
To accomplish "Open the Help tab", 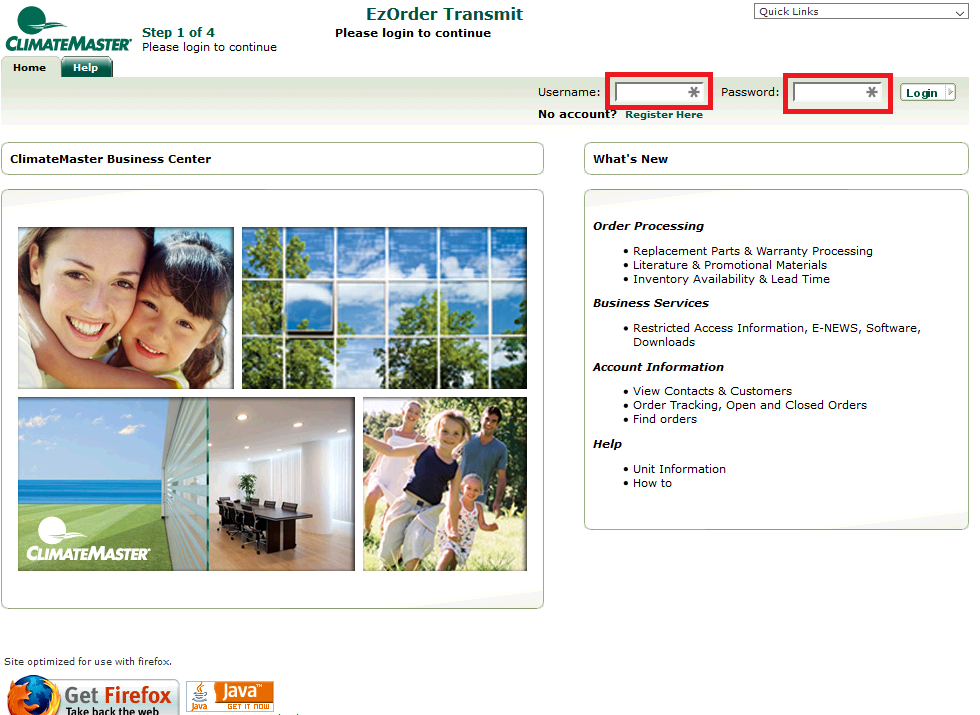I will pyautogui.click(x=86, y=68).
